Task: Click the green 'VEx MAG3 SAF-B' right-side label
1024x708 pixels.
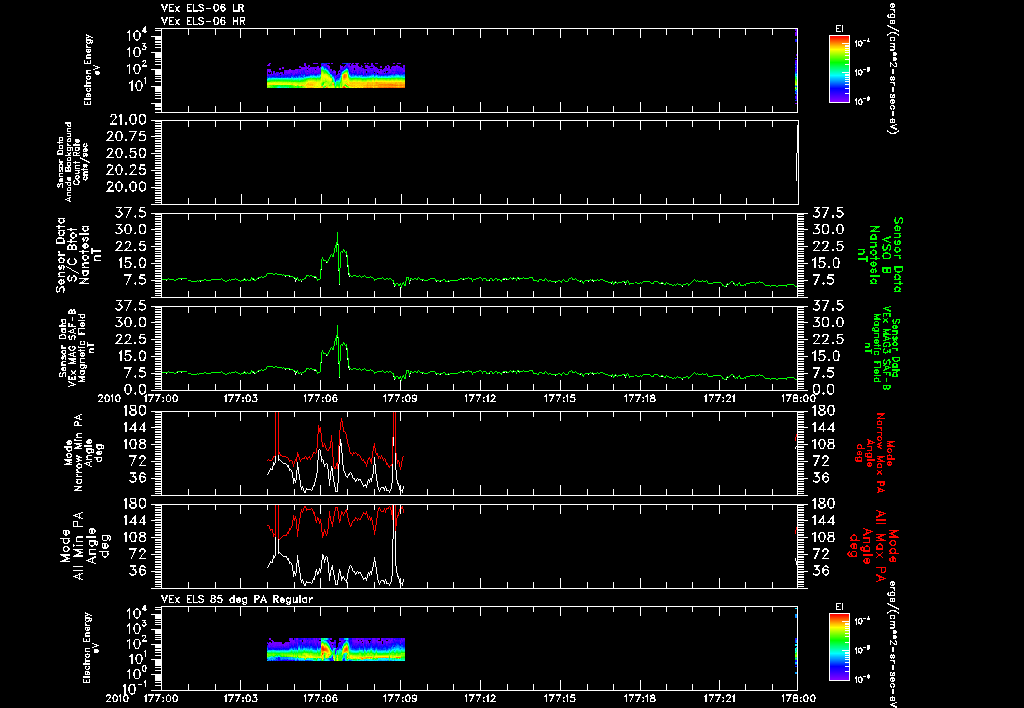Action: [881, 347]
